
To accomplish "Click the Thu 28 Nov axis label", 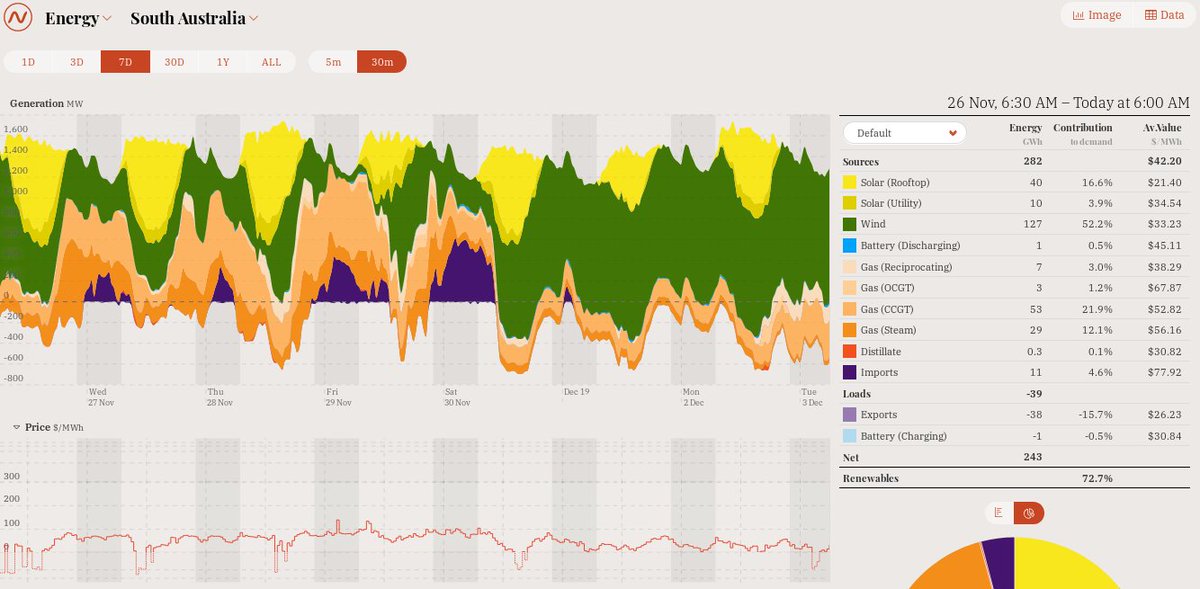I will [220, 397].
